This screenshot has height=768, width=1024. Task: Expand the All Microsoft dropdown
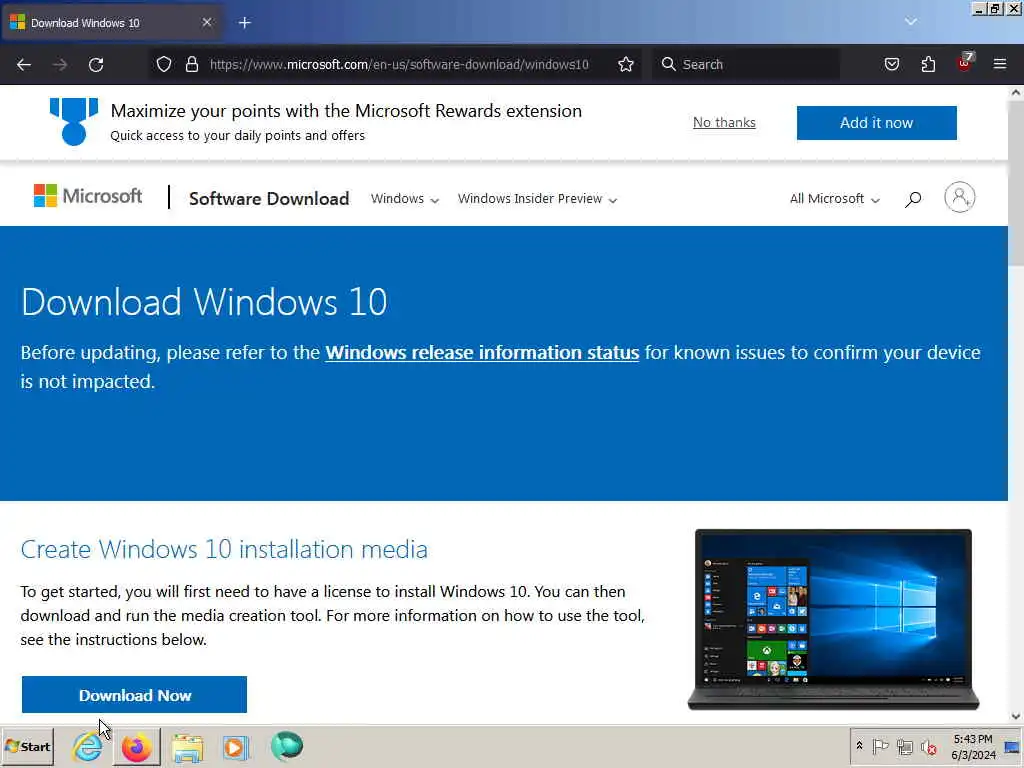click(835, 199)
